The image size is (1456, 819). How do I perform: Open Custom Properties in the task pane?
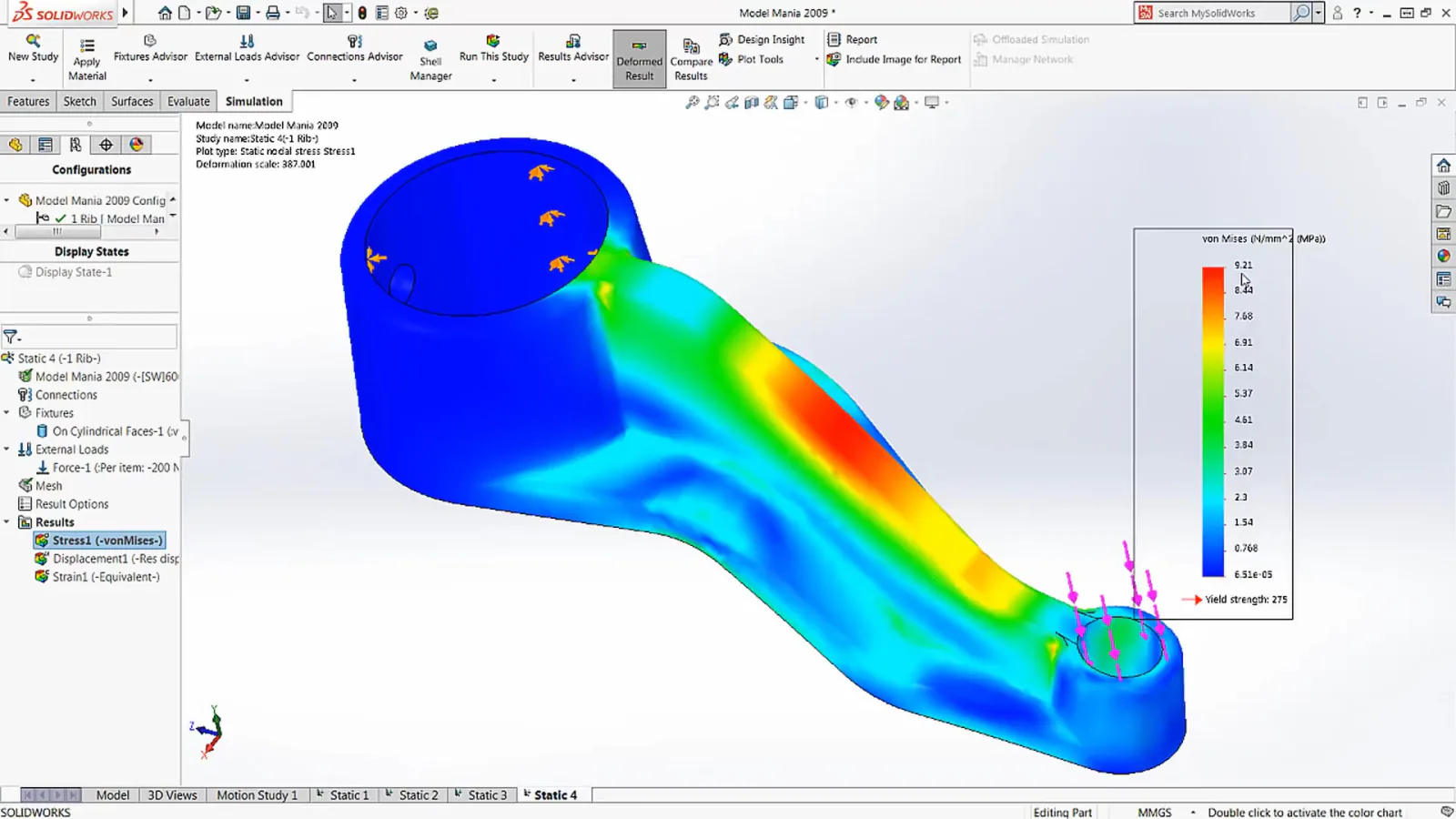(x=1443, y=279)
